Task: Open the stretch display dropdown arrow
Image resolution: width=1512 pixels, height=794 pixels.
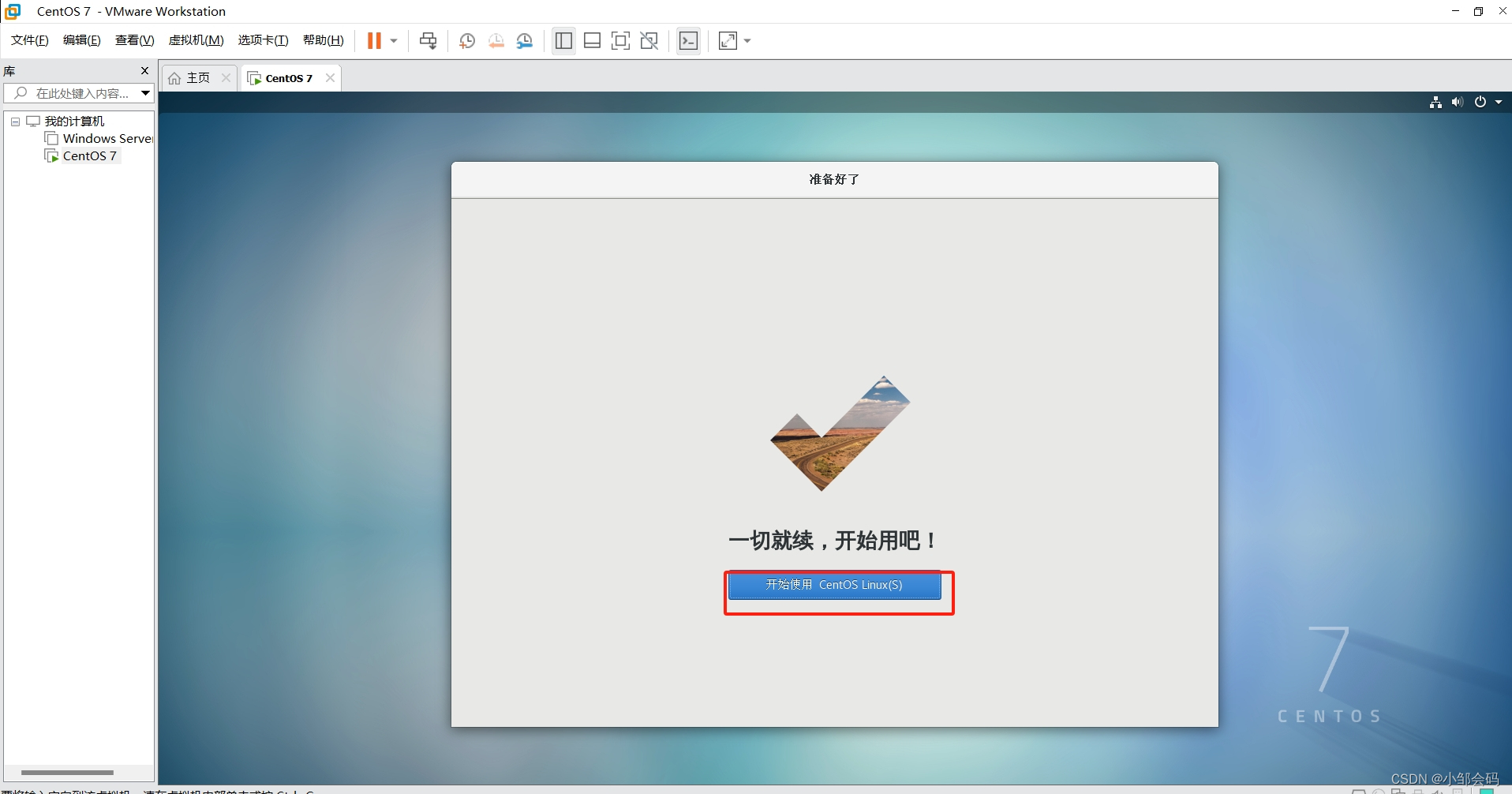Action: coord(747,41)
